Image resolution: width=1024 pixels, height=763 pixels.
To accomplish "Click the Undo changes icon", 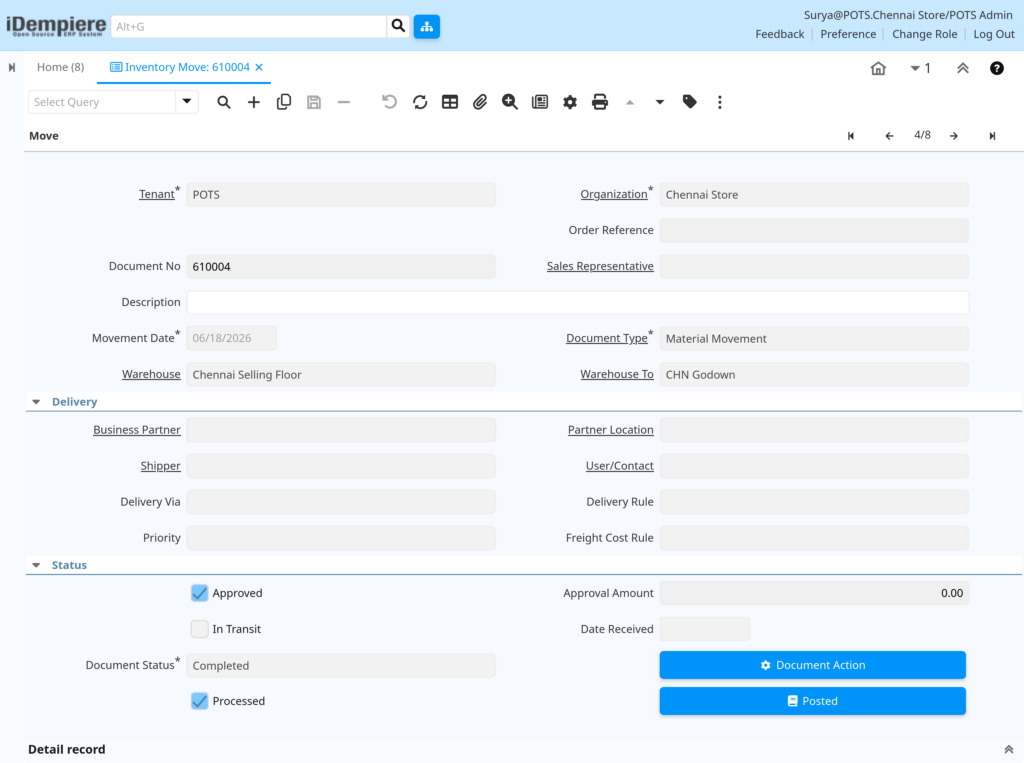I will click(x=389, y=102).
